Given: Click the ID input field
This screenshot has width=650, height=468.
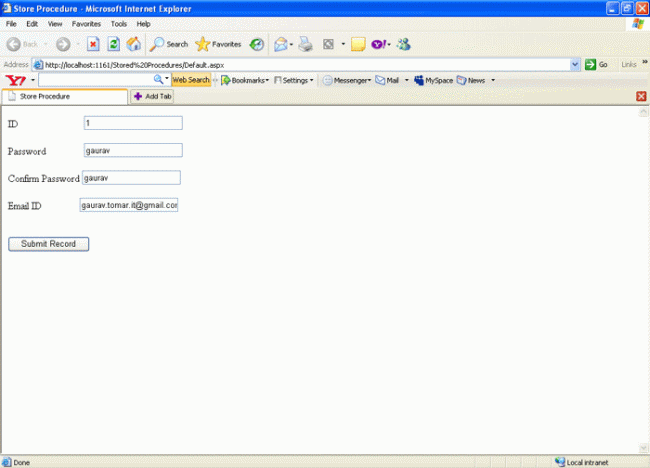Looking at the screenshot, I should pyautogui.click(x=133, y=123).
